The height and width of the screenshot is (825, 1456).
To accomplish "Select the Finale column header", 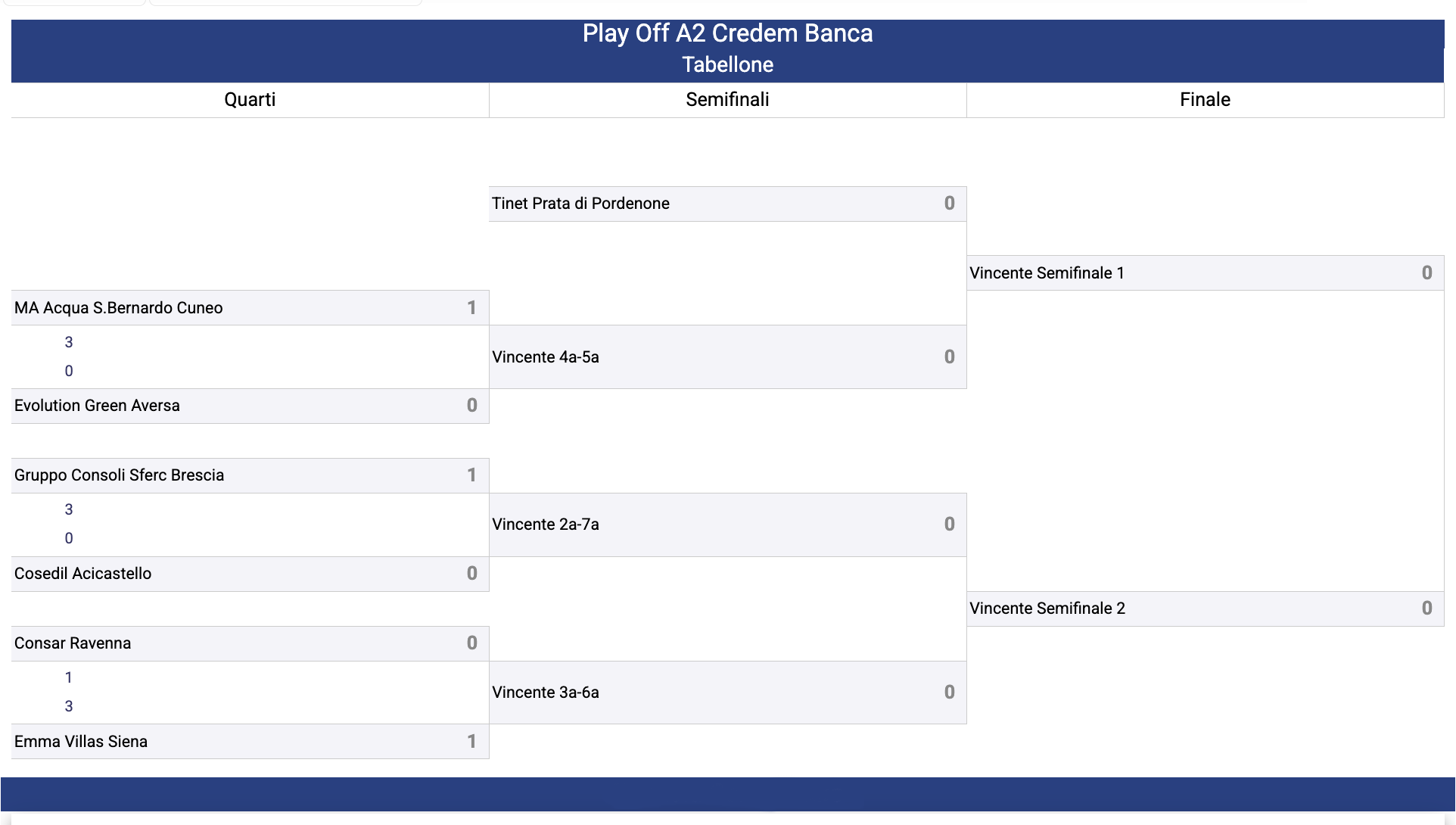I will (1205, 100).
